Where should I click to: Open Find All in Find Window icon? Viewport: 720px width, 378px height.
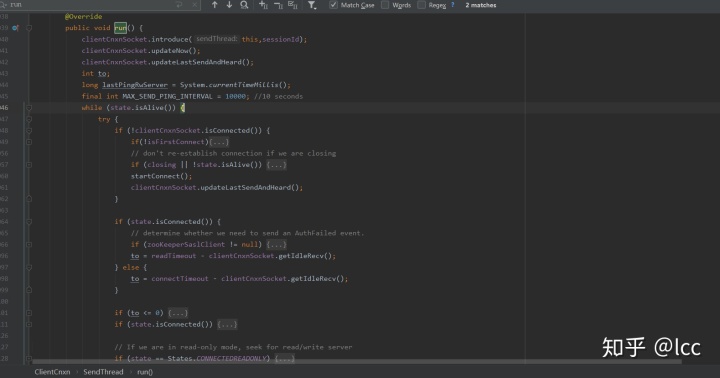(x=244, y=5)
